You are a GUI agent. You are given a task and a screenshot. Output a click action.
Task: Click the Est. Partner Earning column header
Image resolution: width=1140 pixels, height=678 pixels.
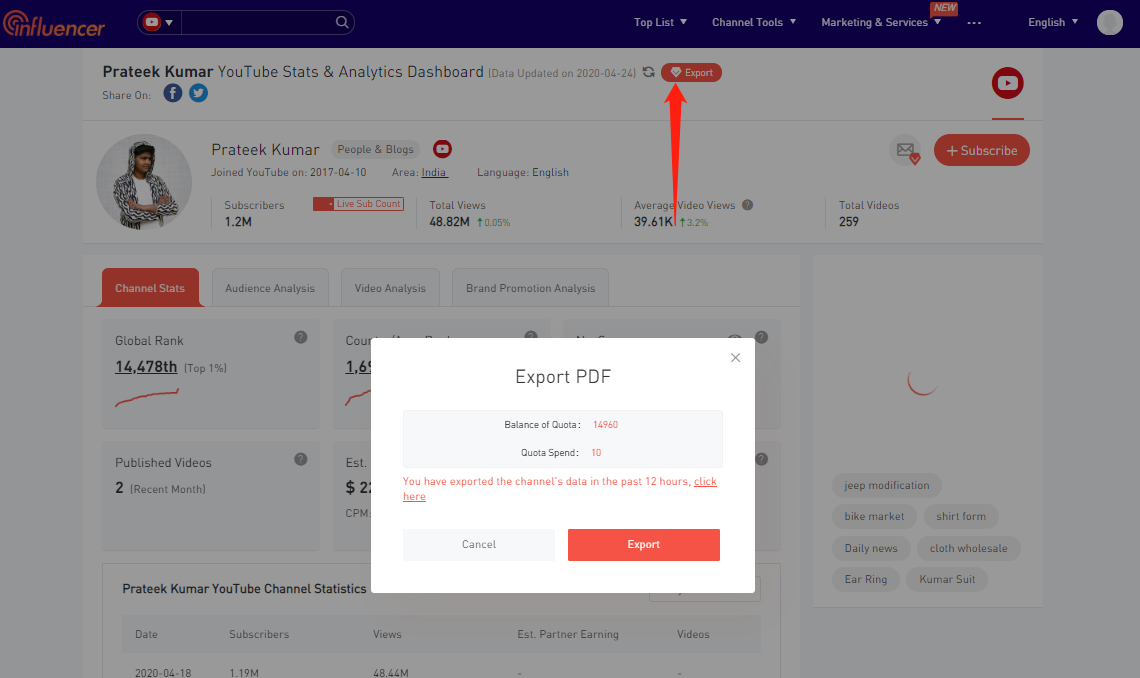click(x=568, y=634)
